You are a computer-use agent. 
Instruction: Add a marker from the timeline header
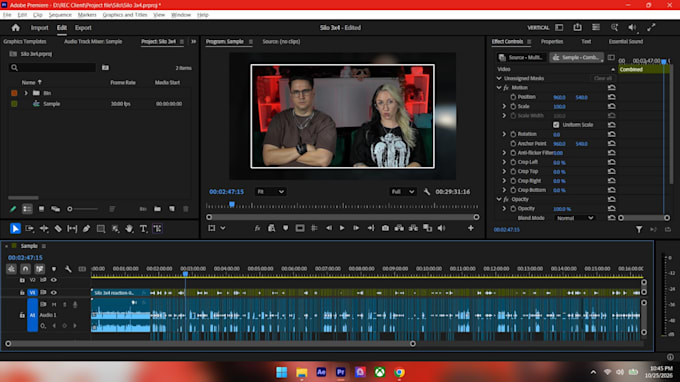pyautogui.click(x=54, y=269)
